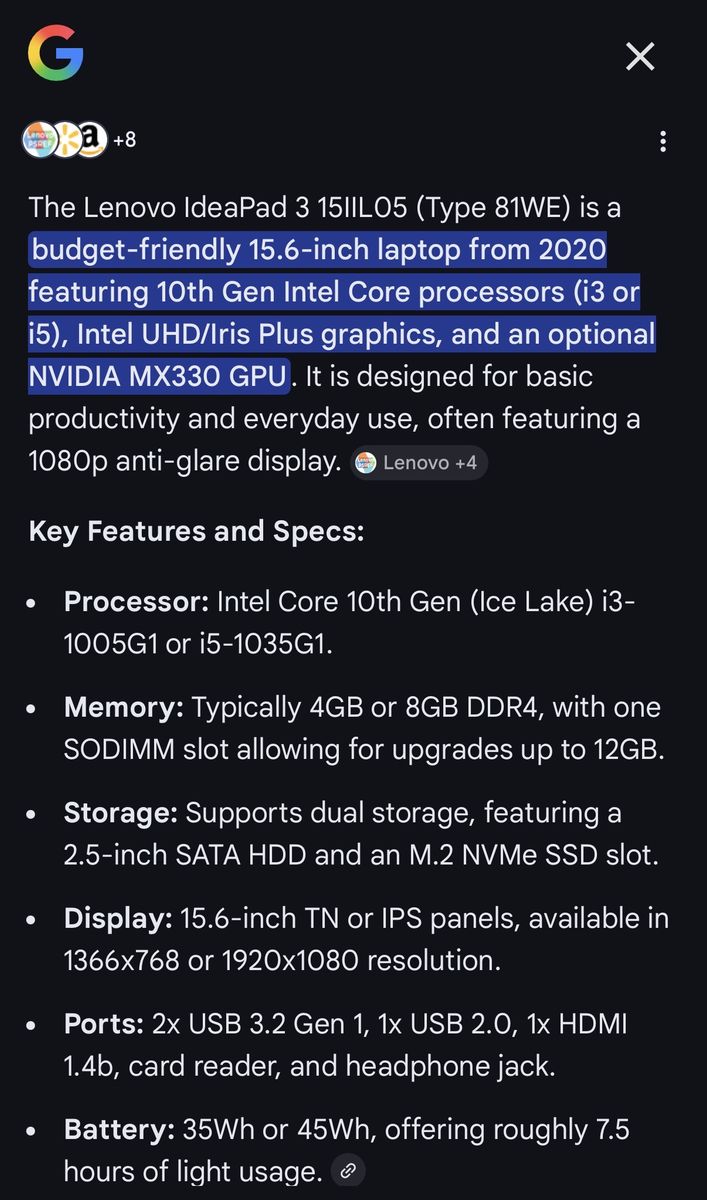Image resolution: width=707 pixels, height=1200 pixels.
Task: Click the link icon after battery text
Action: [347, 1171]
